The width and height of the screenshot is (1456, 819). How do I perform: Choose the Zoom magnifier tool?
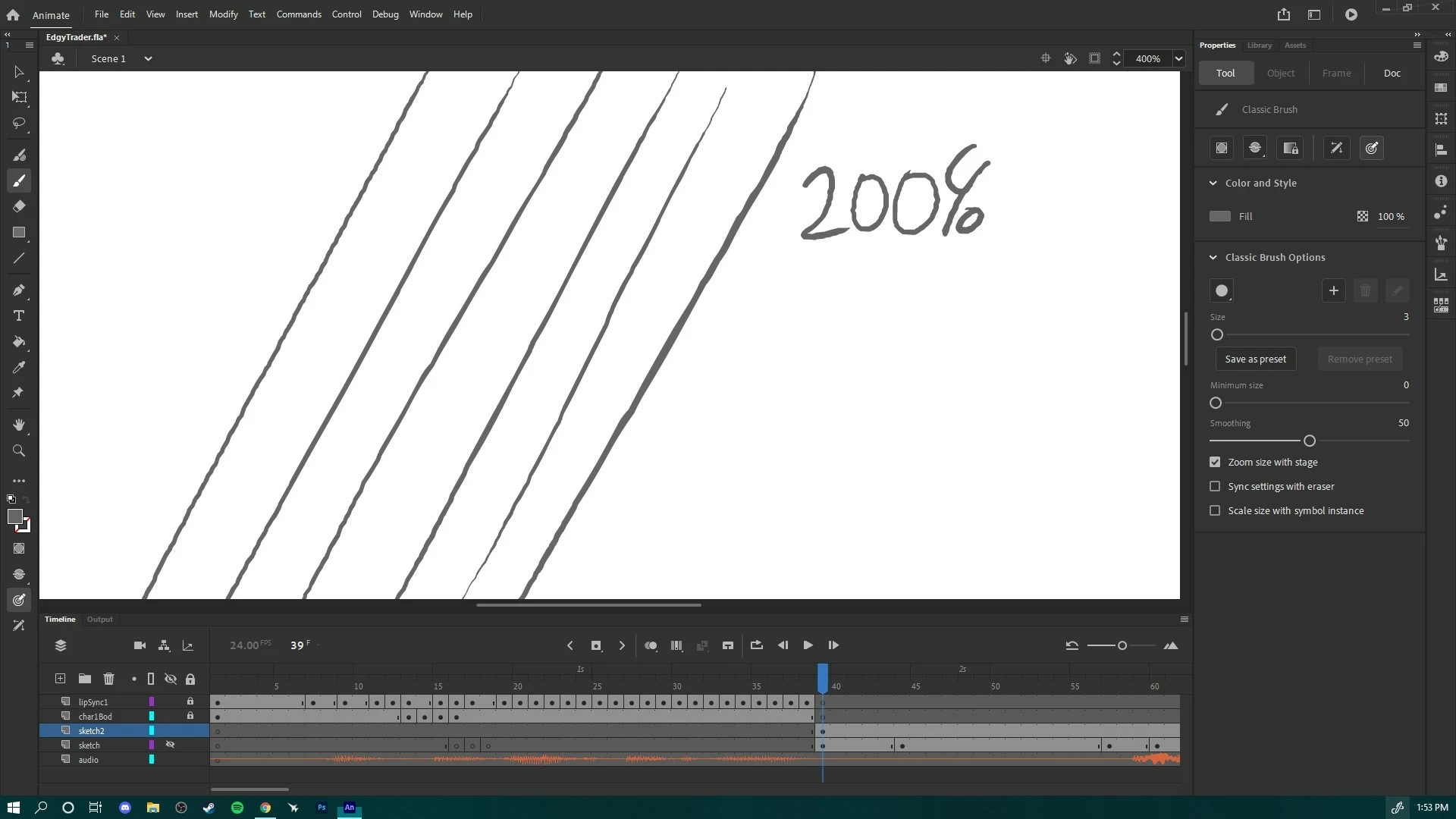click(x=19, y=451)
